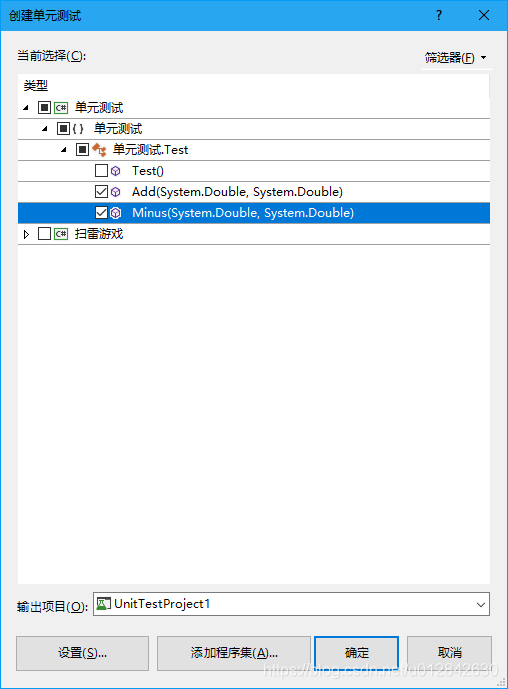Click the test flask icon in output project box
The image size is (508, 689).
[103, 604]
